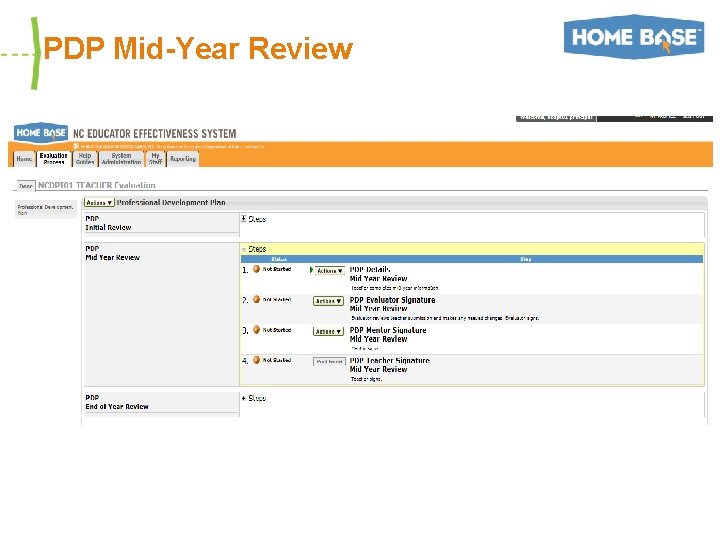Click the PDP Initial Review row label
720x540 pixels.
(x=108, y=223)
